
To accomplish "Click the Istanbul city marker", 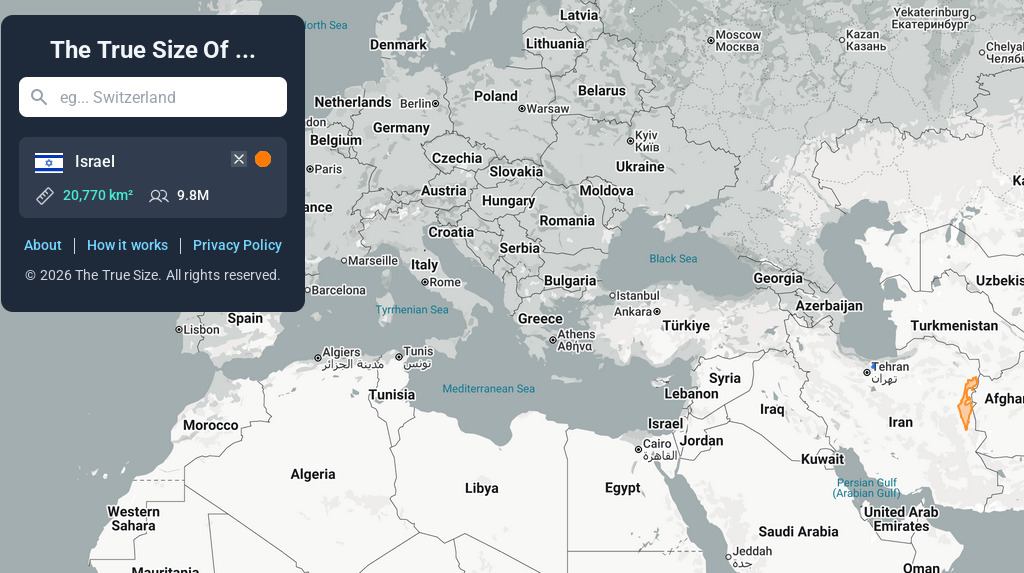I will click(613, 295).
